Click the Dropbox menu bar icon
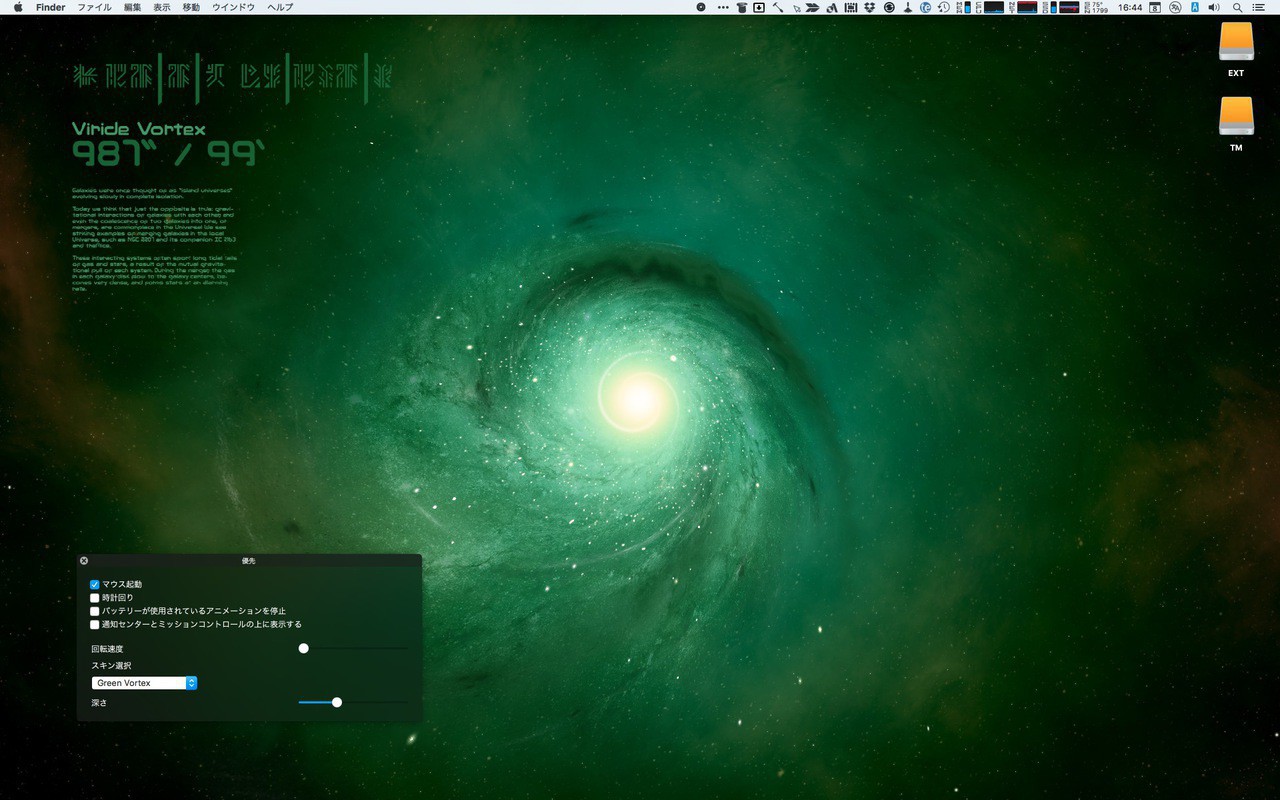The width and height of the screenshot is (1280, 800). point(869,7)
